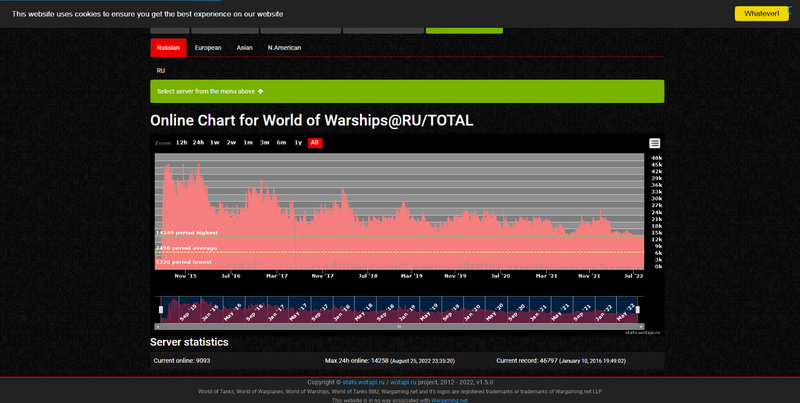This screenshot has height=403, width=800.
Task: Select the All zoom range button
Action: 315,143
